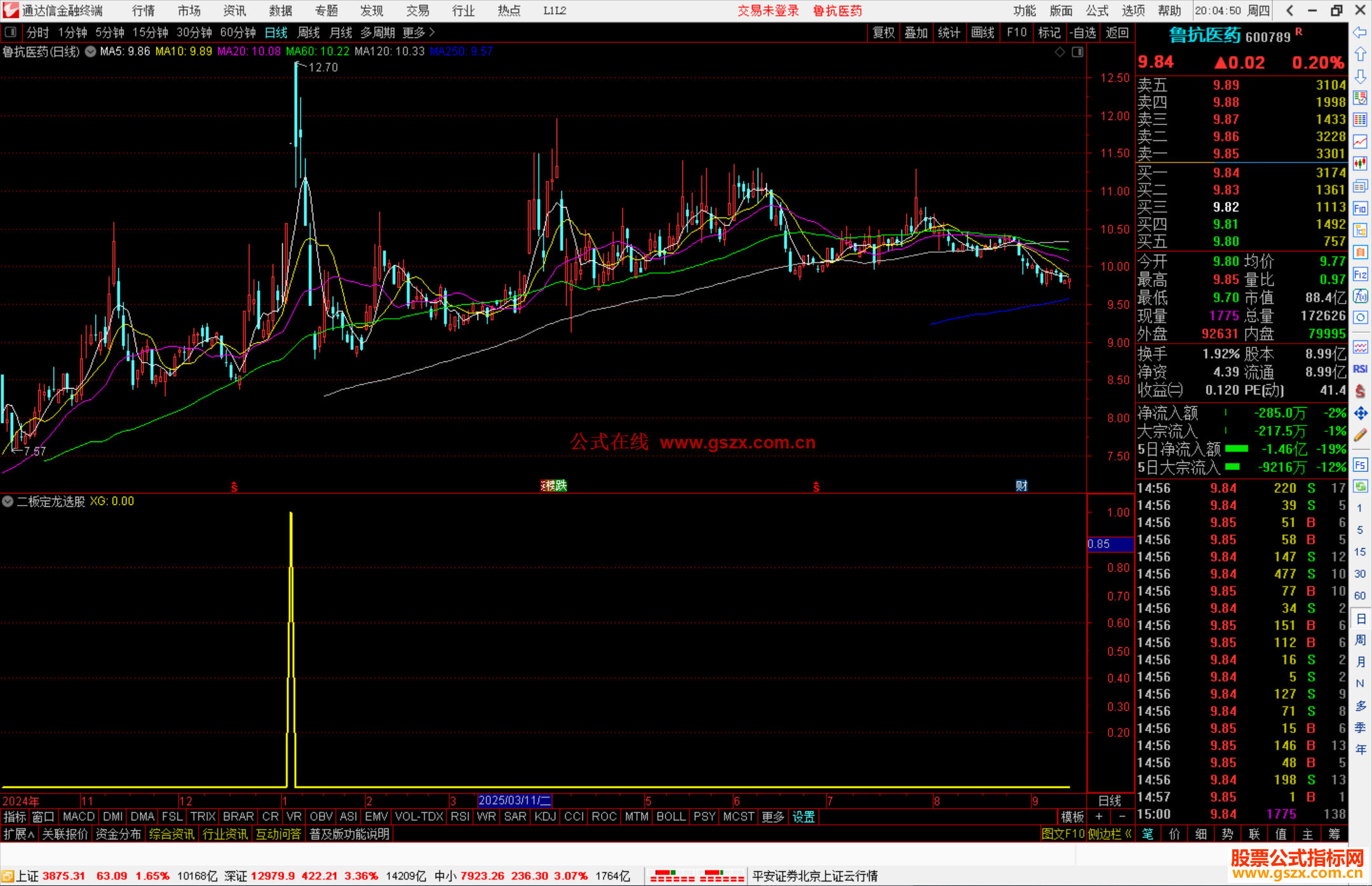This screenshot has height=886, width=1372.
Task: Click the 2025/03/11 date marker on timeline
Action: (x=514, y=801)
